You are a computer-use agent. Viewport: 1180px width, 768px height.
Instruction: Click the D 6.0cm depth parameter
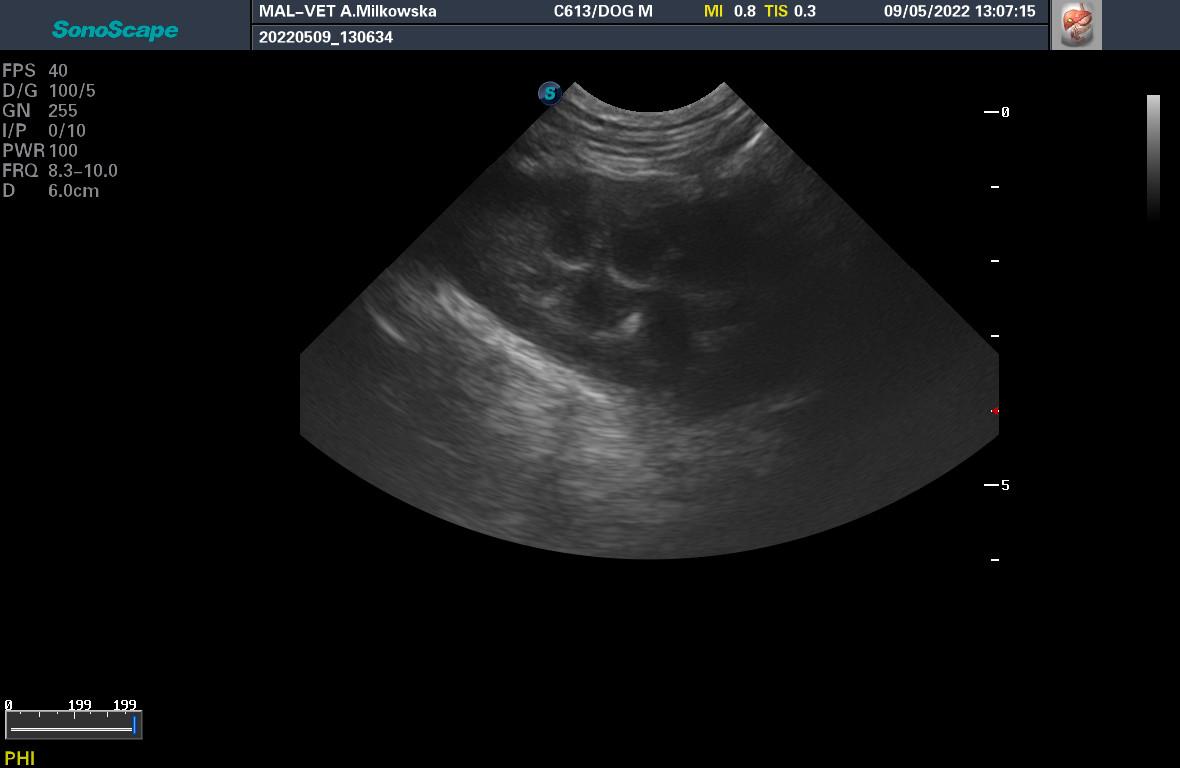point(51,191)
